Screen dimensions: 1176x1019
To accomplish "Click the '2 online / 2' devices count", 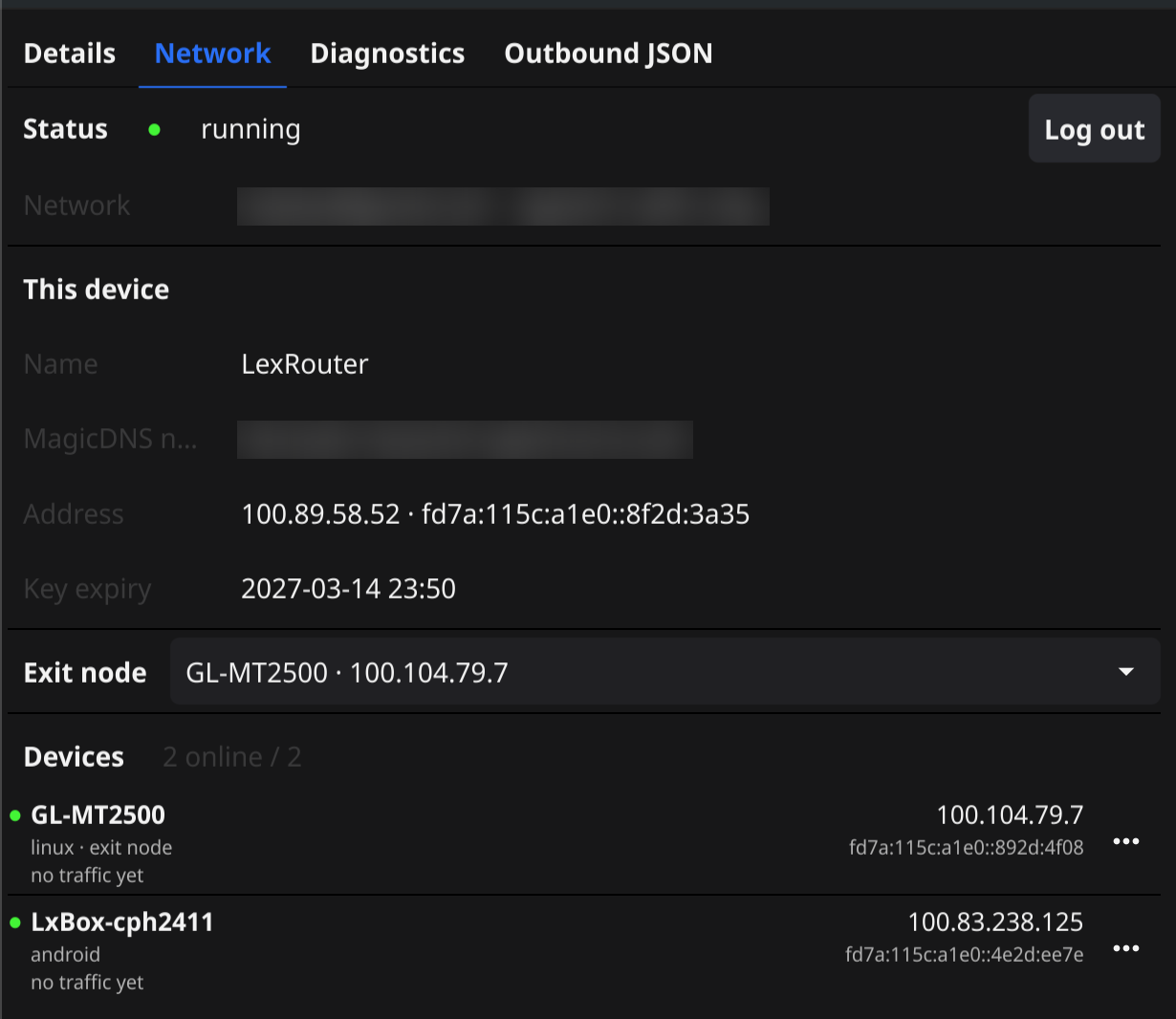I will coord(232,757).
